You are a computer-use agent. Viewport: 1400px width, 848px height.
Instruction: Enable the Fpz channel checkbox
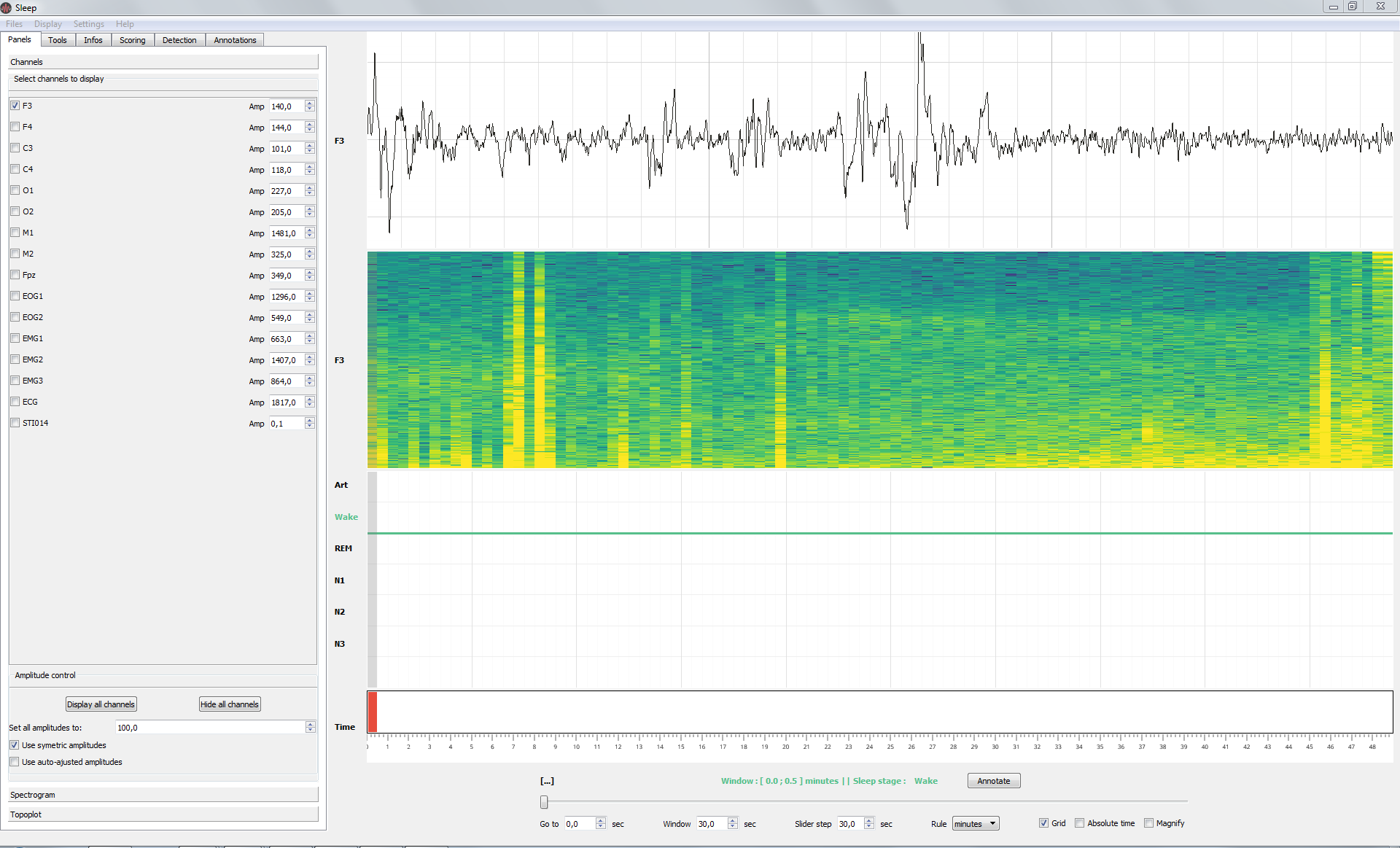pos(15,275)
